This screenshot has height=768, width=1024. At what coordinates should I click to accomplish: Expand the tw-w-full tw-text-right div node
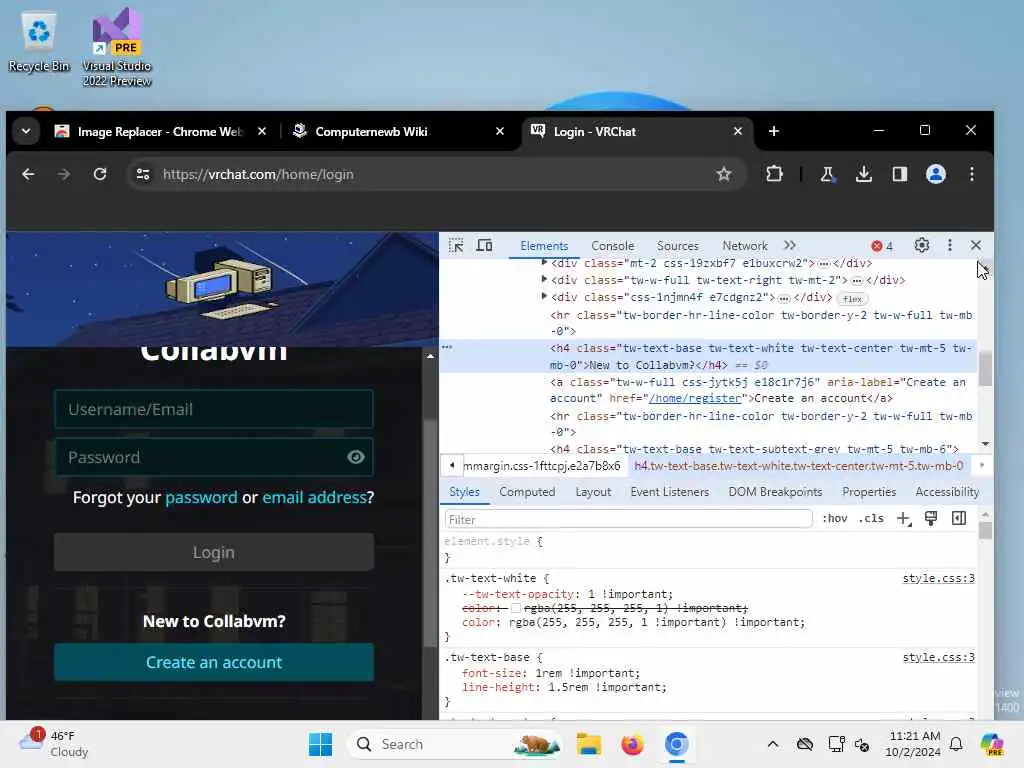(x=544, y=280)
